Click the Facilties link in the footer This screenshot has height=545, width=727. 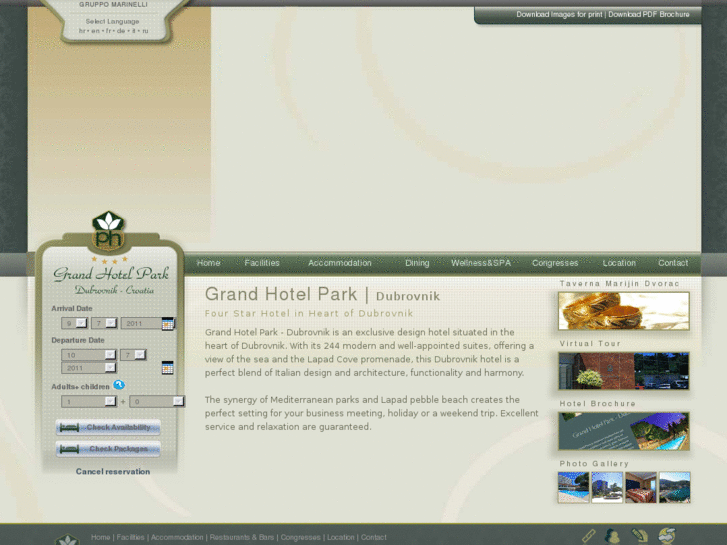pyautogui.click(x=130, y=537)
